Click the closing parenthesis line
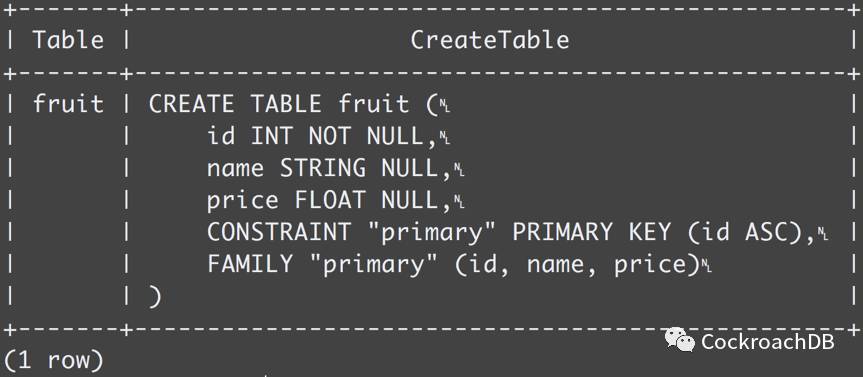Image resolution: width=863 pixels, height=377 pixels. pos(155,297)
